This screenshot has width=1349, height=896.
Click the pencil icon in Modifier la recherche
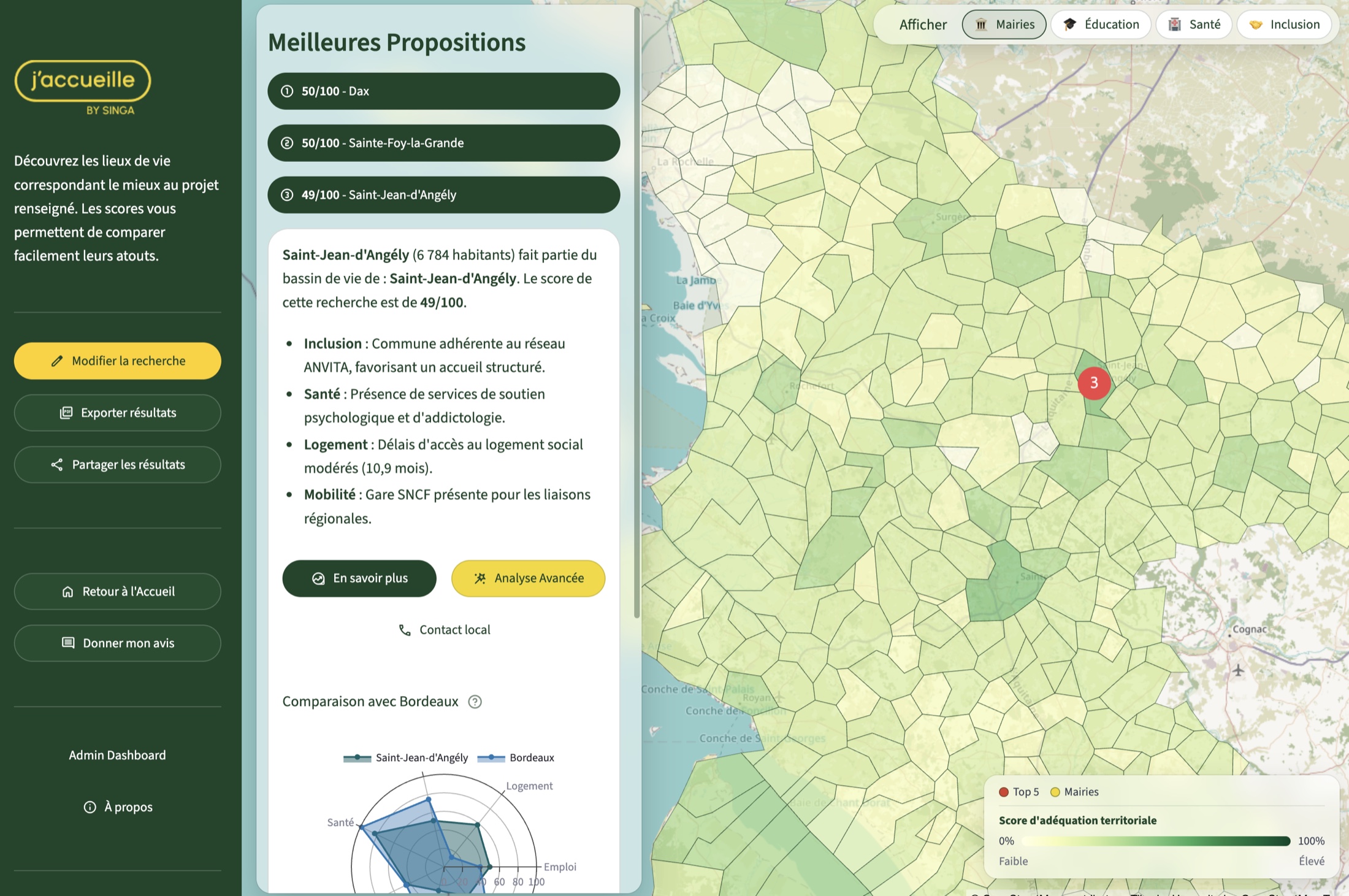(x=57, y=361)
